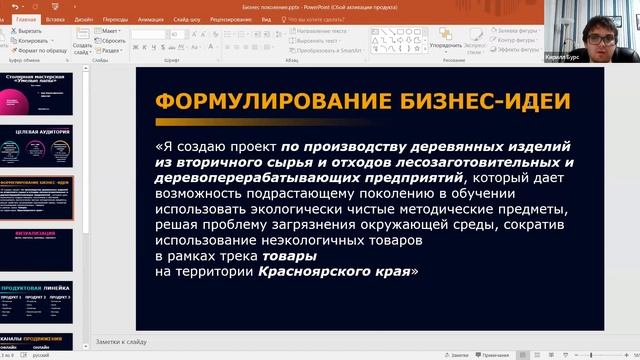Screen dimensions: 640x360
Task: Open the Change Case (Aa) dropdown
Action: [x=195, y=47]
